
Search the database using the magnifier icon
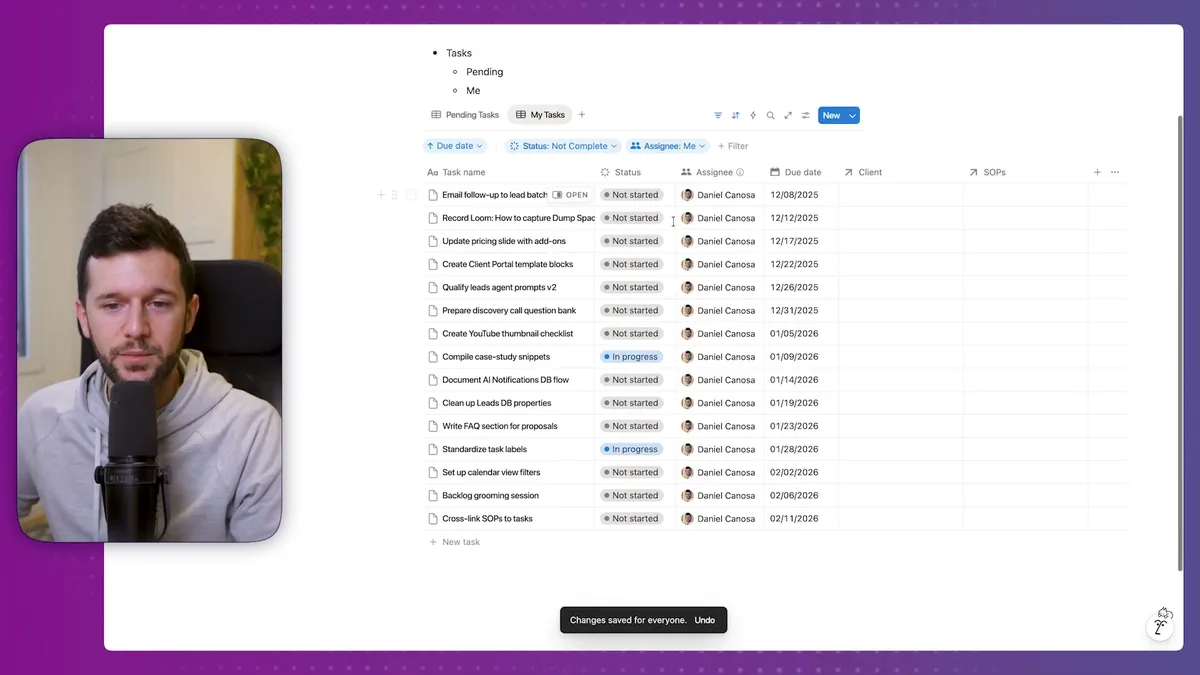[x=770, y=115]
